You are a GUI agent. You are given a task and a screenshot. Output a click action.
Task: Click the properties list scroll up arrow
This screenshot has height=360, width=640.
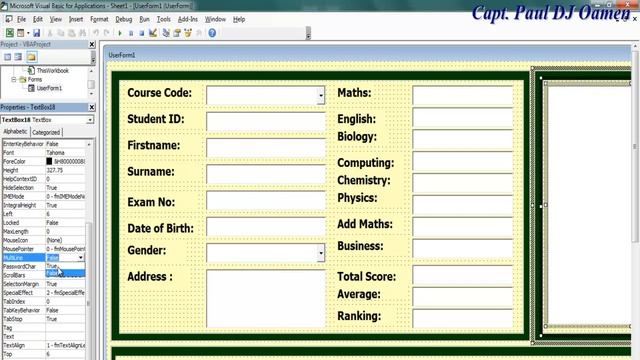click(x=89, y=144)
